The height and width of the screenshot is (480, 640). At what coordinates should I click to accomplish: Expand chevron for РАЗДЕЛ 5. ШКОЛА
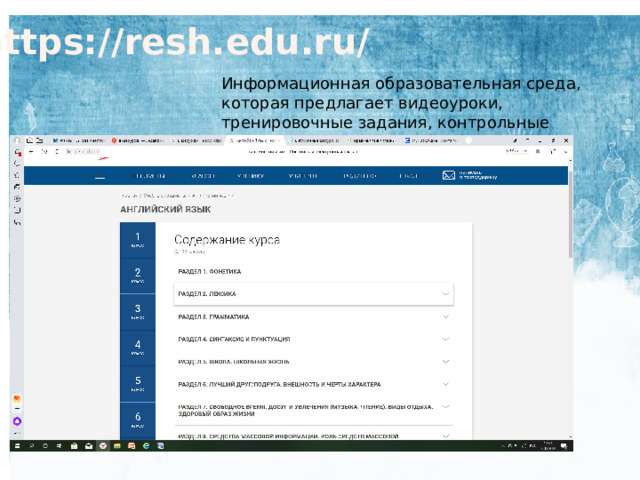(x=446, y=362)
